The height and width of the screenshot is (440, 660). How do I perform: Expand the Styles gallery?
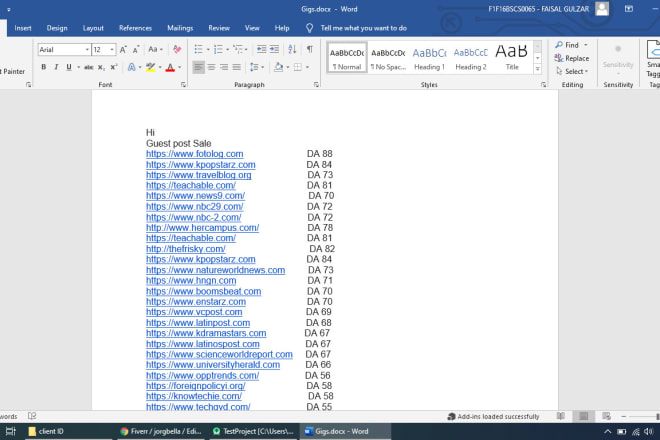tap(538, 69)
